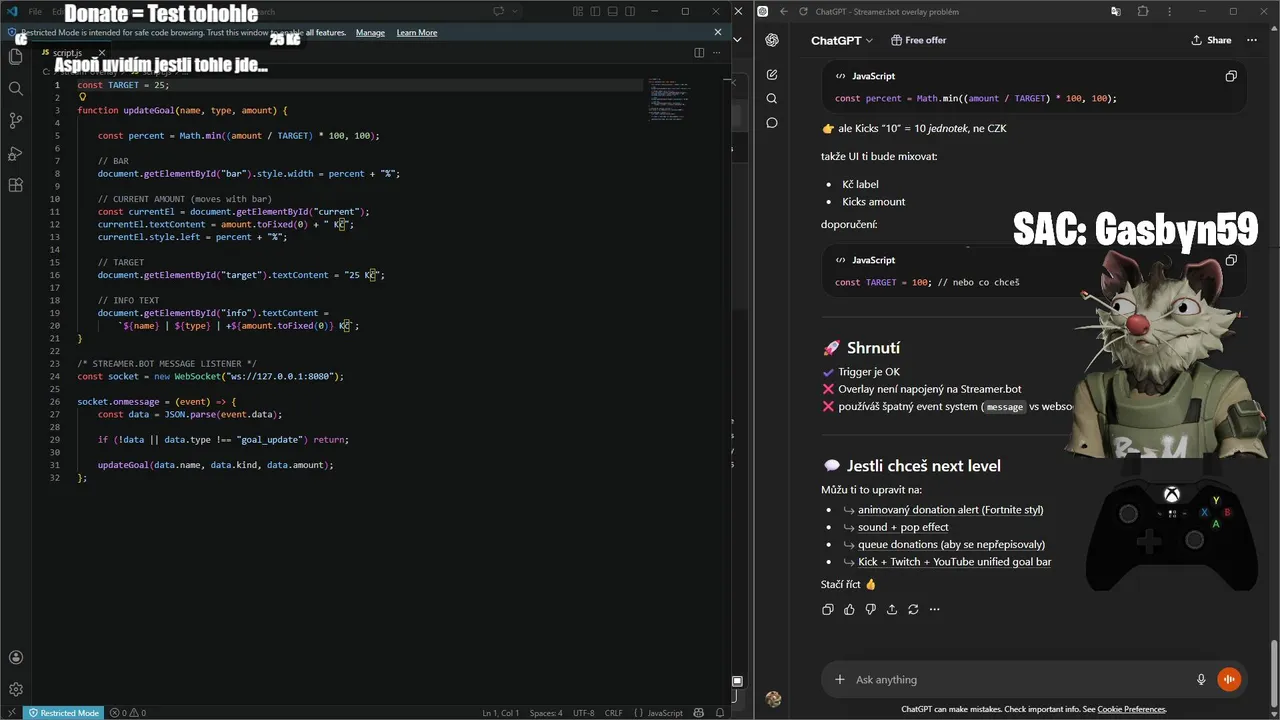Open the Copilot status icon in the status bar
Image resolution: width=1280 pixels, height=720 pixels.
click(698, 713)
